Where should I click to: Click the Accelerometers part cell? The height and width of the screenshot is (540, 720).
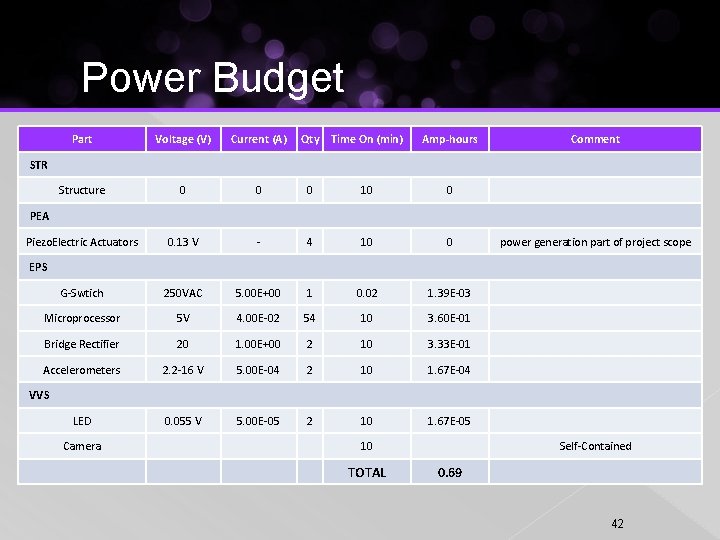pos(82,370)
